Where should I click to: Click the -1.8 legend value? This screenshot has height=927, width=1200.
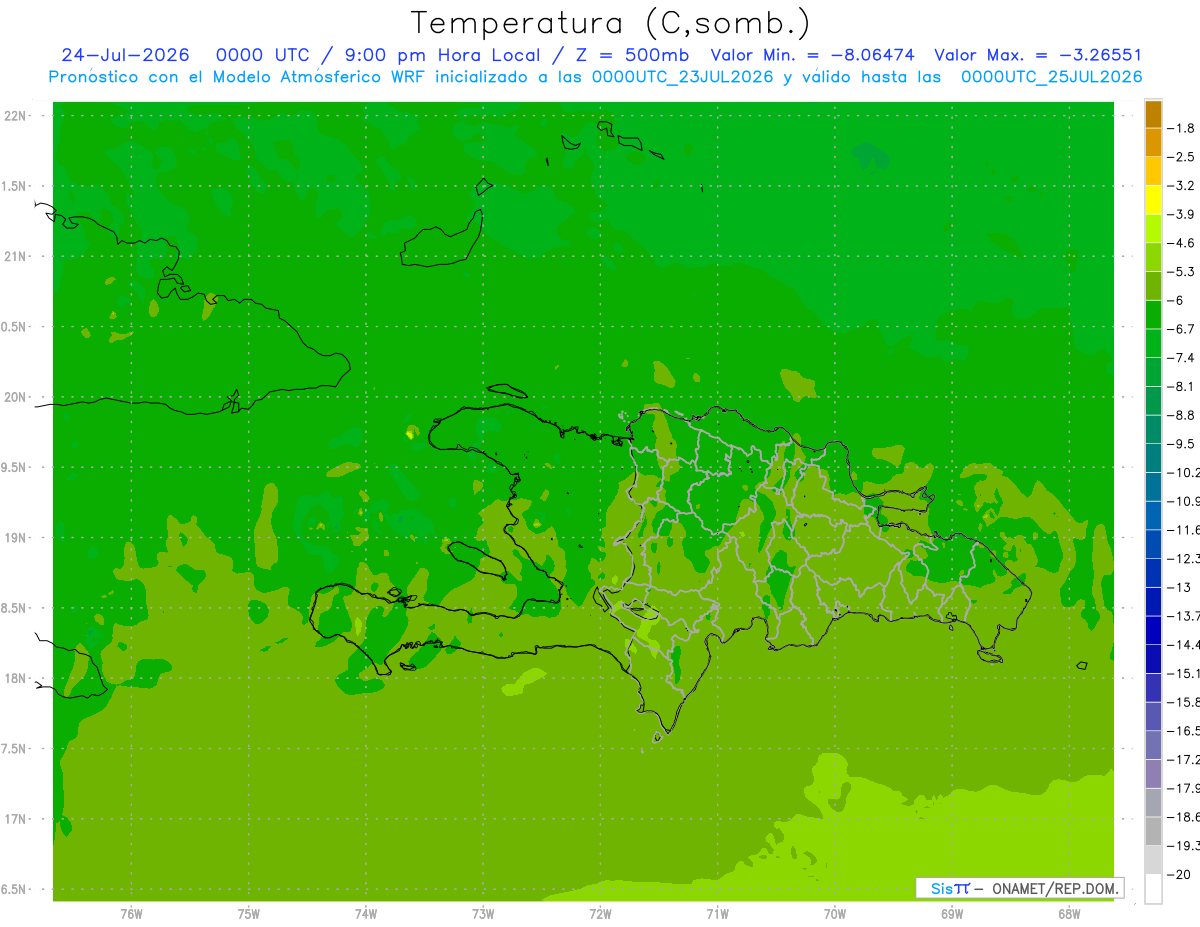click(1183, 128)
